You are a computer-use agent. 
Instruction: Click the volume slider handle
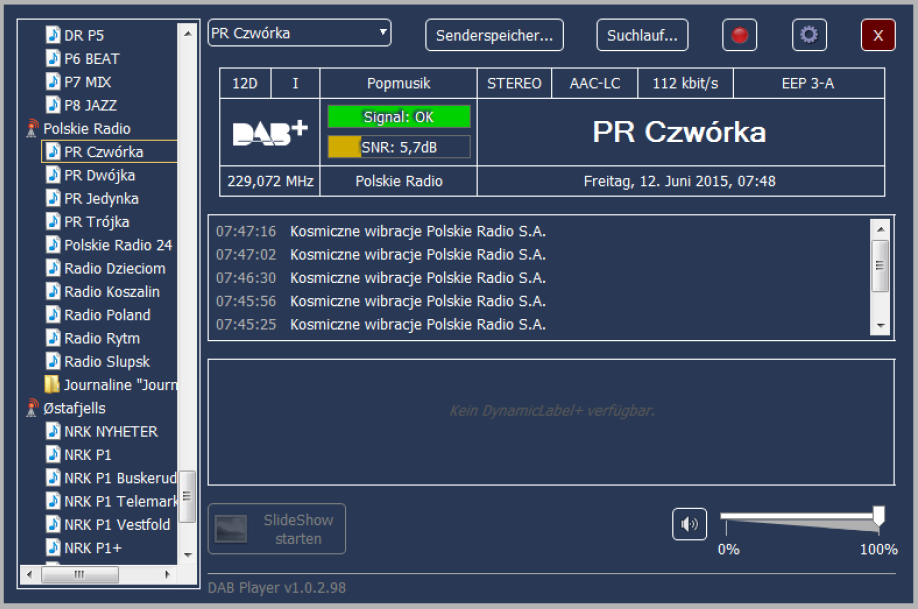pos(878,516)
